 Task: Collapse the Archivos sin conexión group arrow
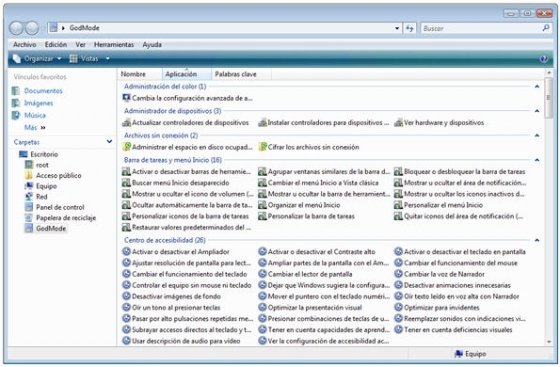pyautogui.click(x=537, y=135)
